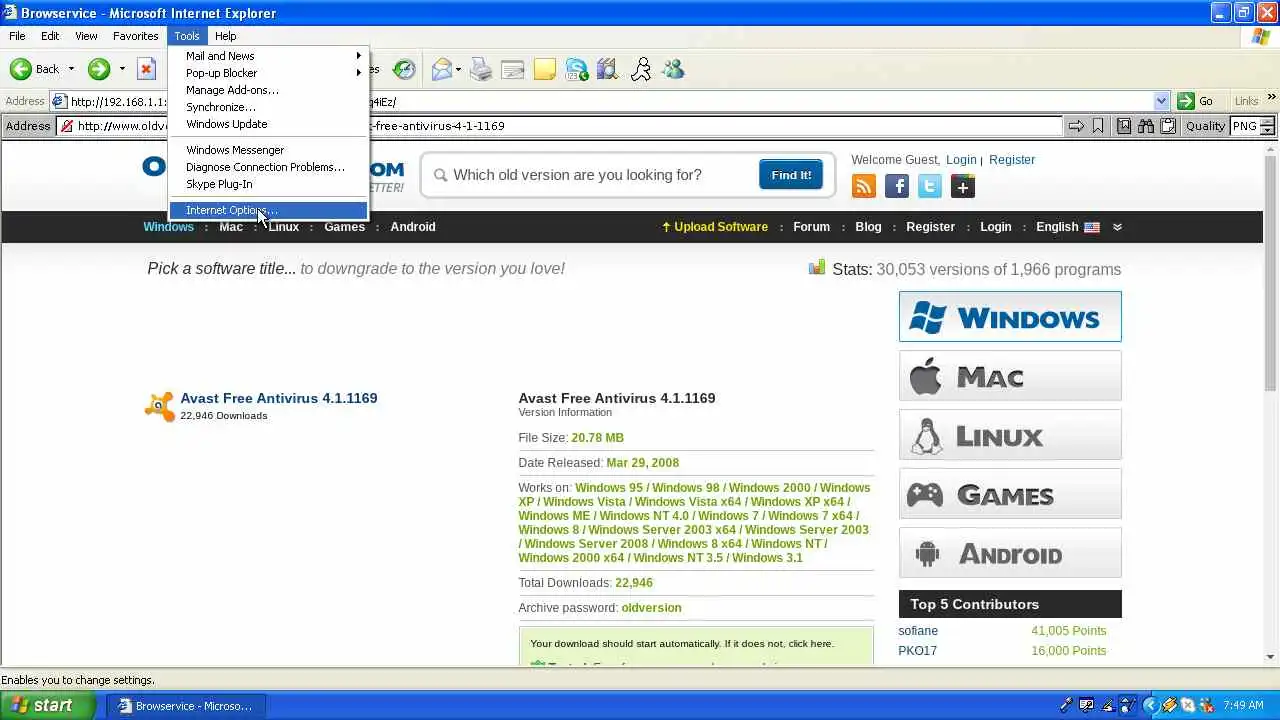Click the Login link beside Welcome Guest
This screenshot has width=1280, height=720.
961,160
